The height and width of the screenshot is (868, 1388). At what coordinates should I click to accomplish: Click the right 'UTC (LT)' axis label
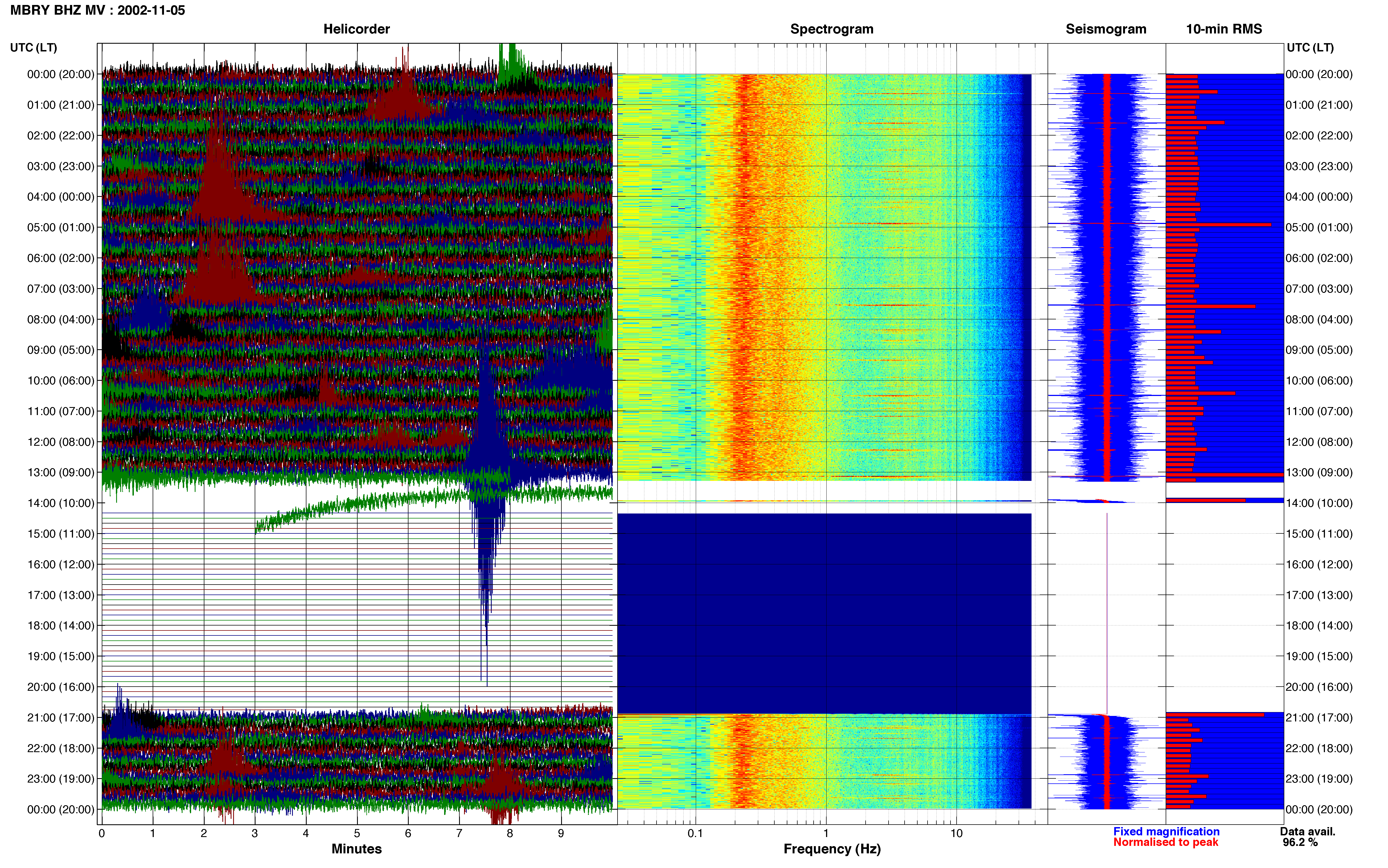(1310, 48)
